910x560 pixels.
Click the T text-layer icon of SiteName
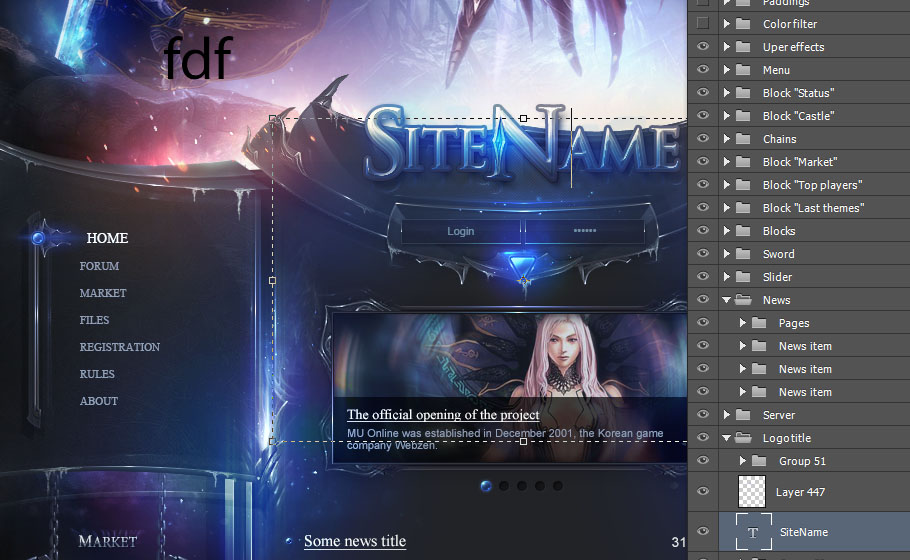[x=753, y=532]
